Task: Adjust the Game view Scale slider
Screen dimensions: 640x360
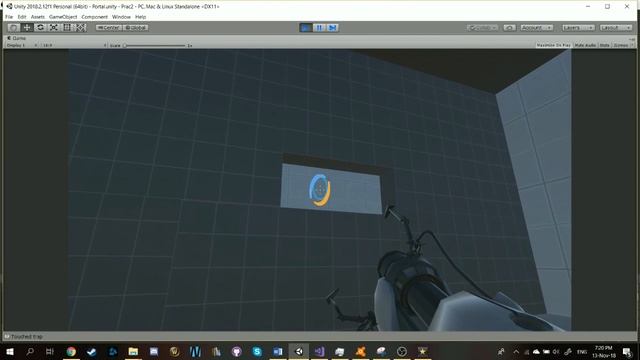Action: click(x=155, y=45)
